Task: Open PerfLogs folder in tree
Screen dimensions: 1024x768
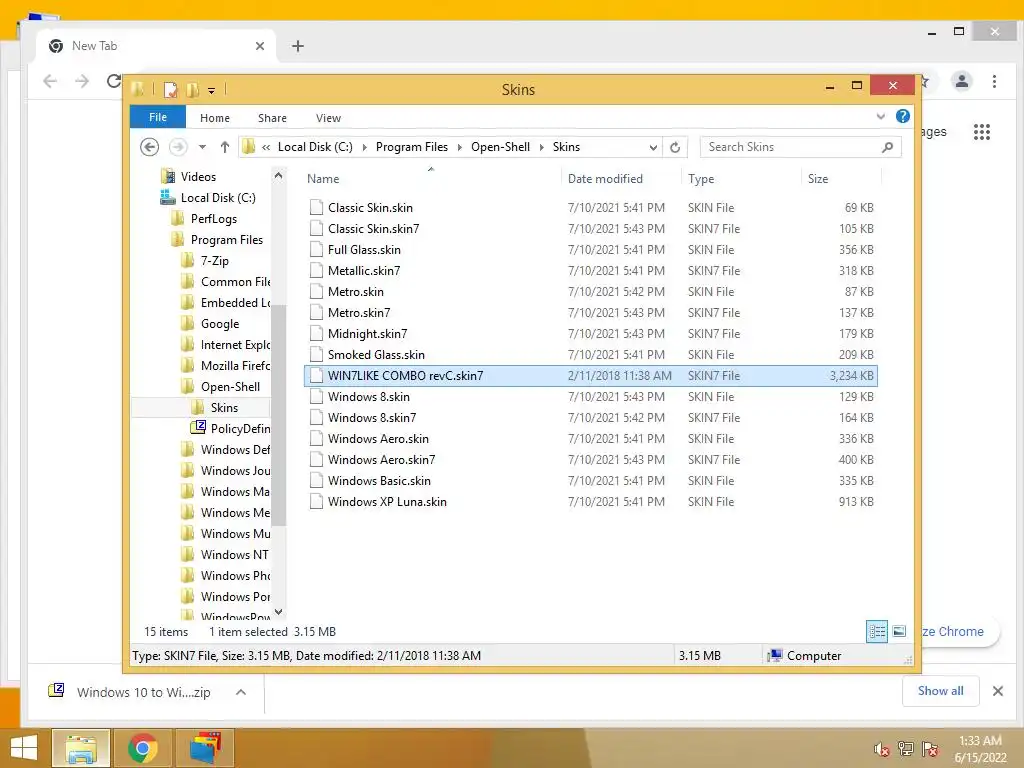Action: (x=214, y=219)
